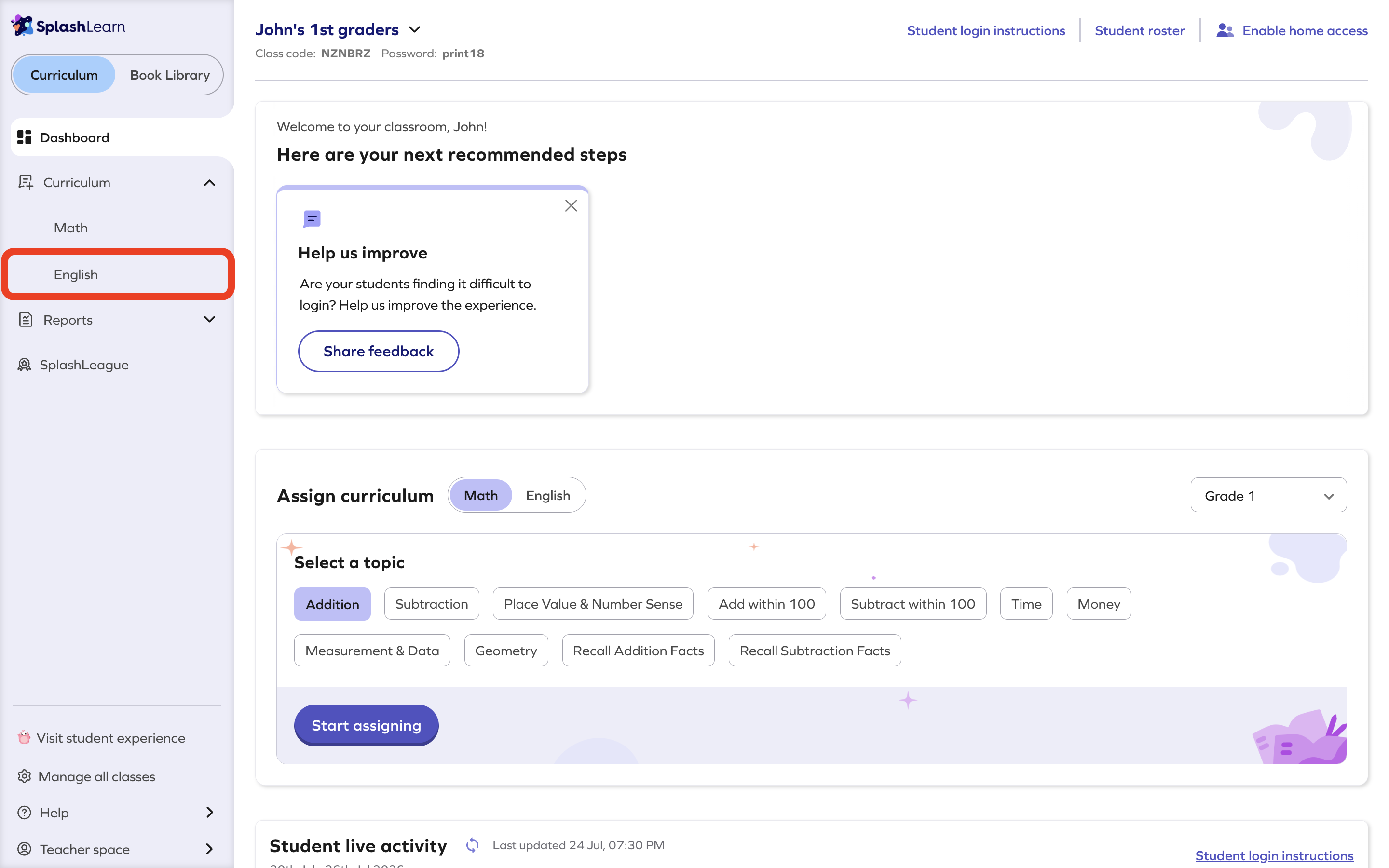Image resolution: width=1389 pixels, height=868 pixels.
Task: Select the Place Value & Number Sense topic
Action: [593, 604]
